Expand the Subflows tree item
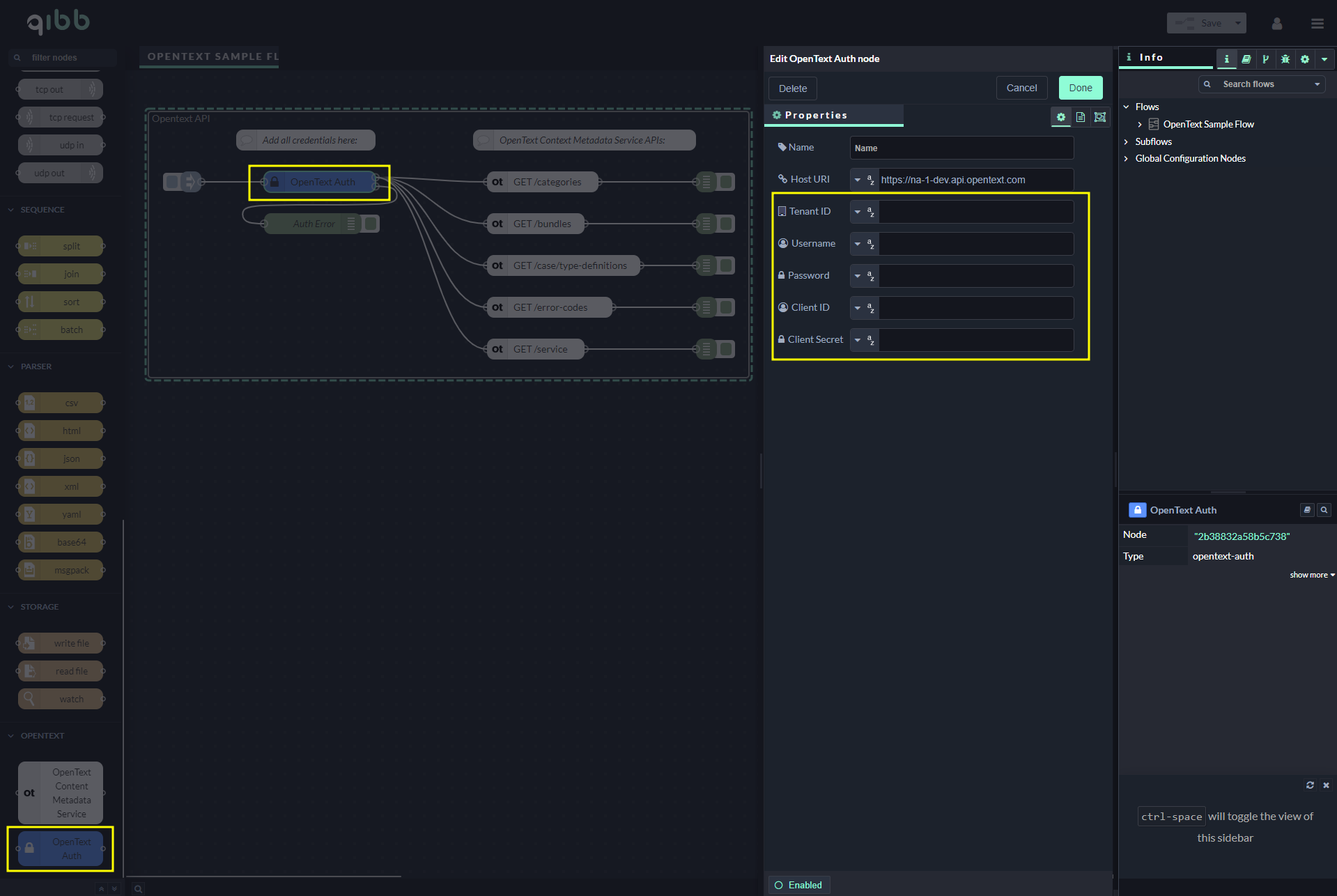The height and width of the screenshot is (896, 1337). [1126, 141]
